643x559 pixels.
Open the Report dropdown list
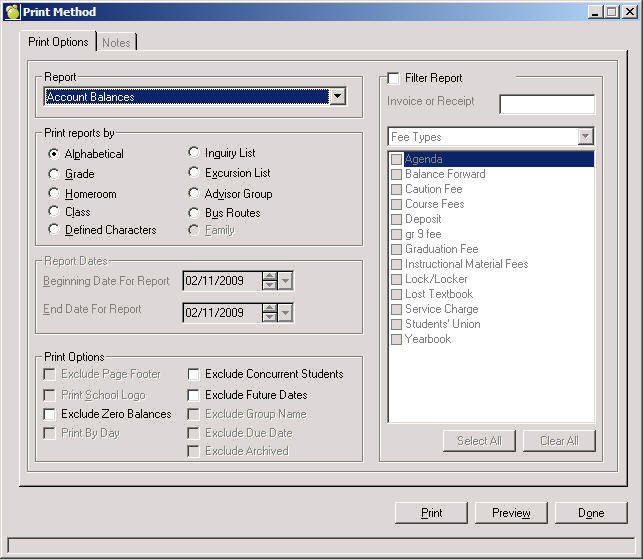337,97
